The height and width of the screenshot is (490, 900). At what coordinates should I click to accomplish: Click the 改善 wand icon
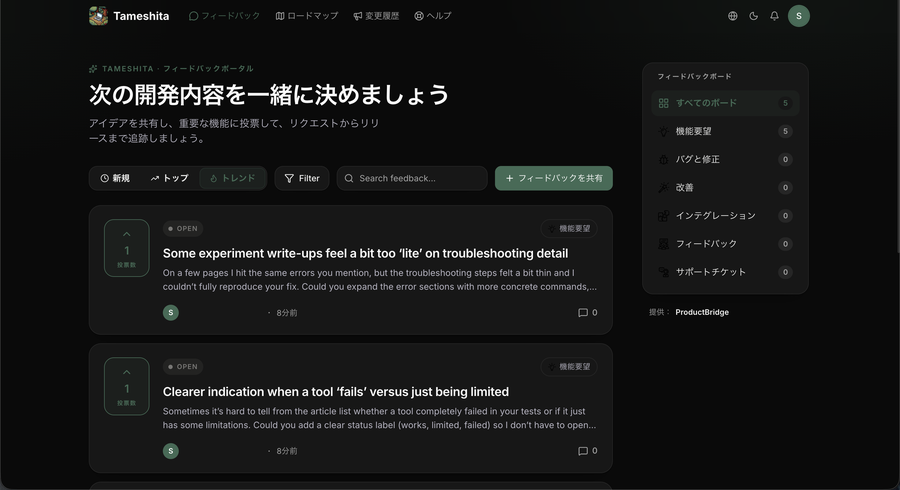click(664, 188)
